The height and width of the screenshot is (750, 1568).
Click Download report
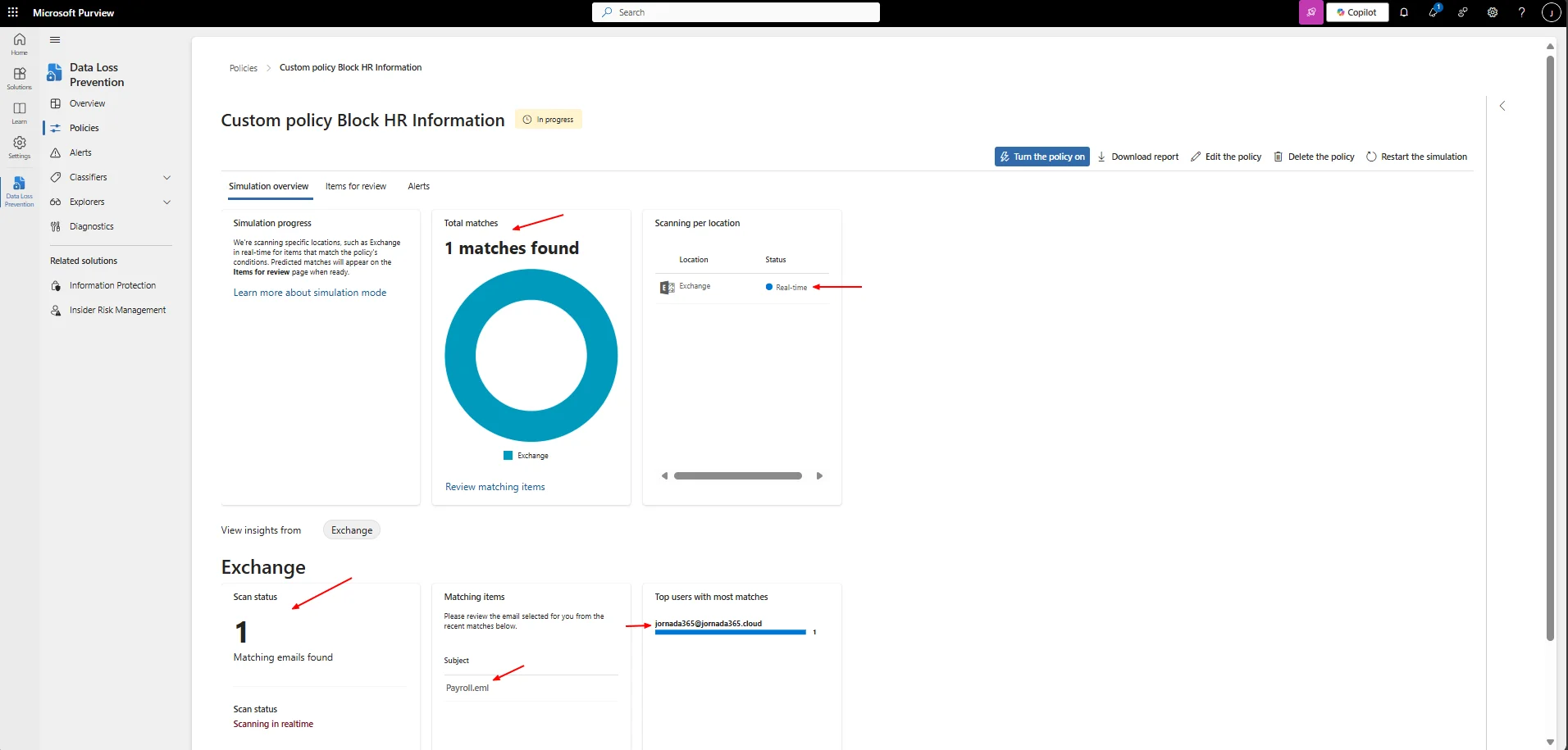point(1137,157)
